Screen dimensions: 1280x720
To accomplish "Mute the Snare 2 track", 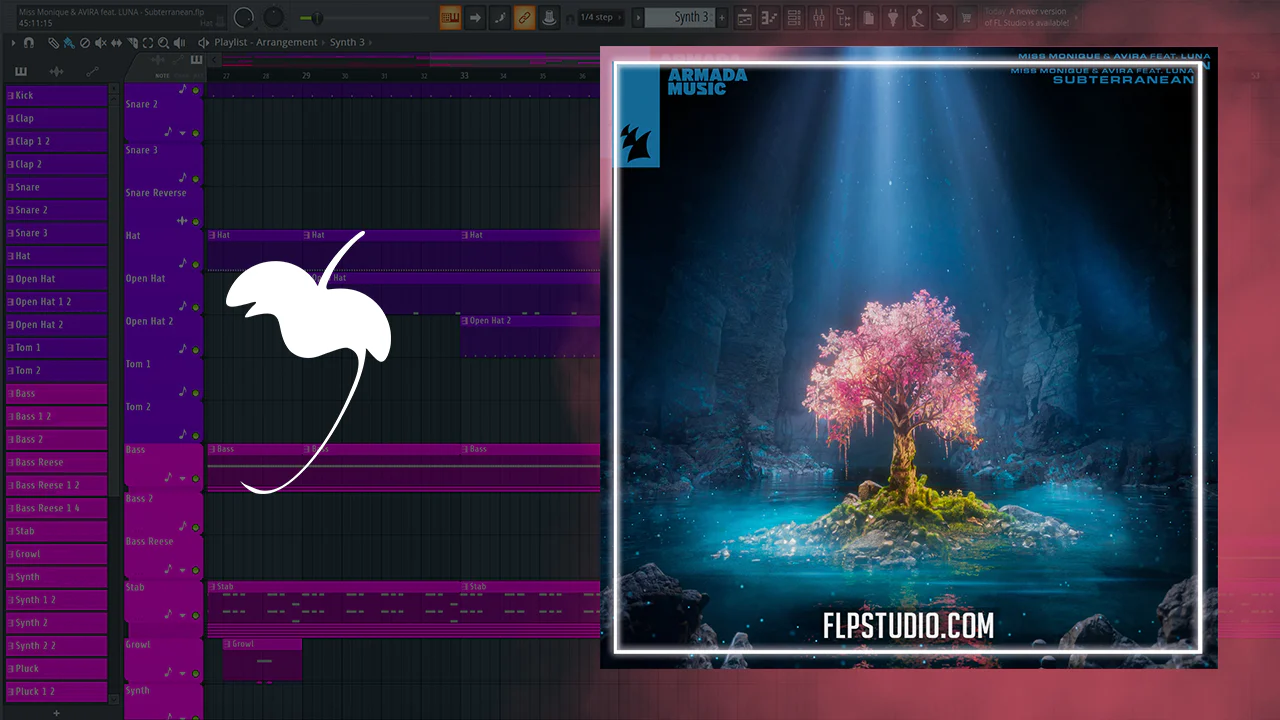I will coord(196,133).
